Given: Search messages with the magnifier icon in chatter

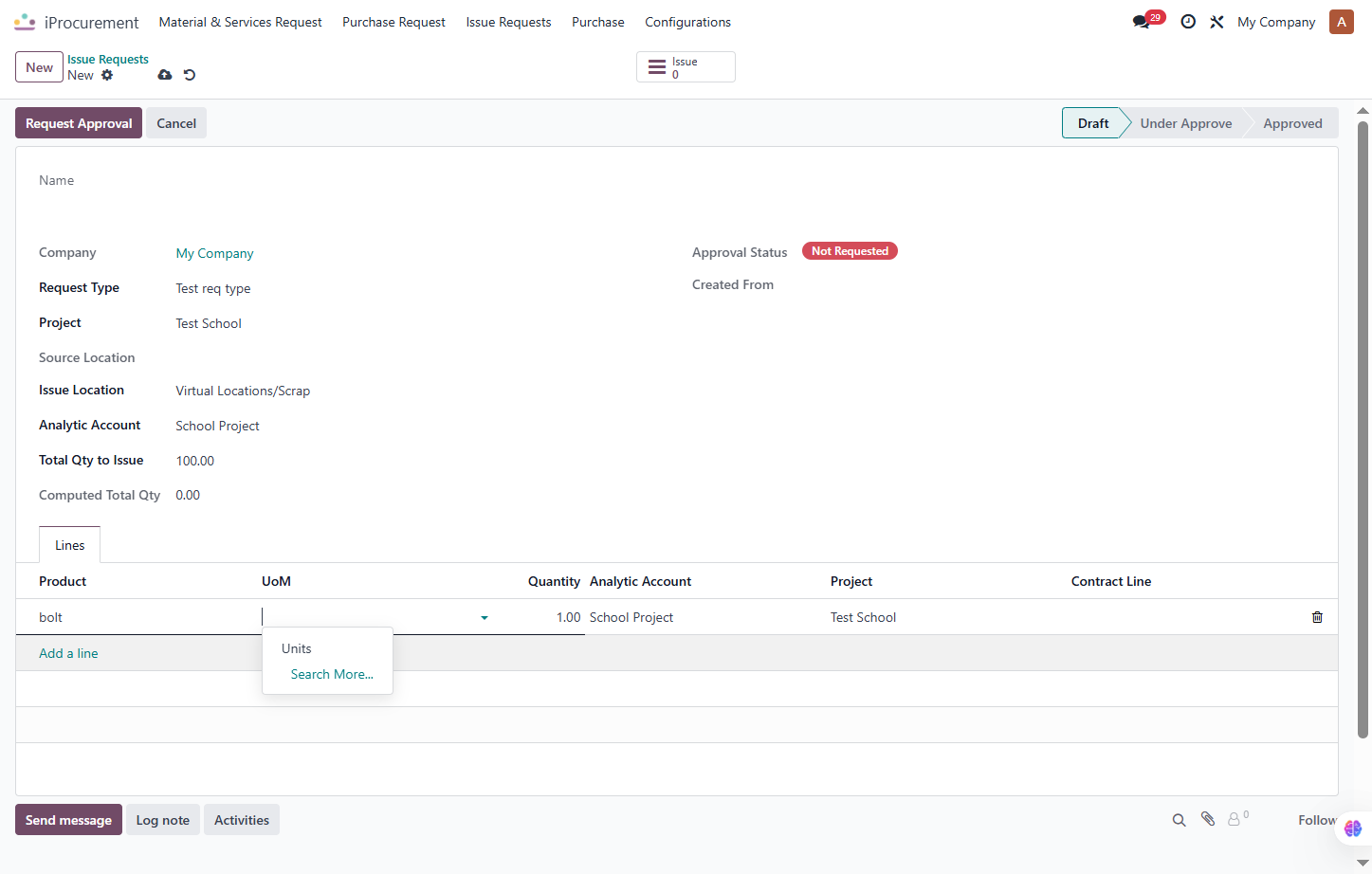Looking at the screenshot, I should (x=1180, y=820).
